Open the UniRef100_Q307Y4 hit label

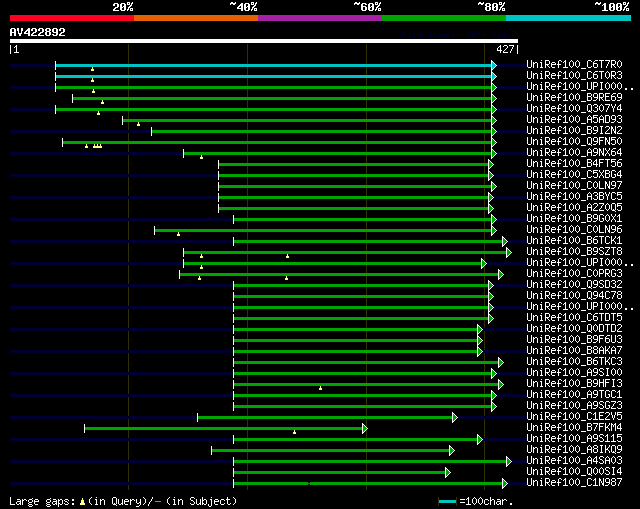tap(574, 109)
